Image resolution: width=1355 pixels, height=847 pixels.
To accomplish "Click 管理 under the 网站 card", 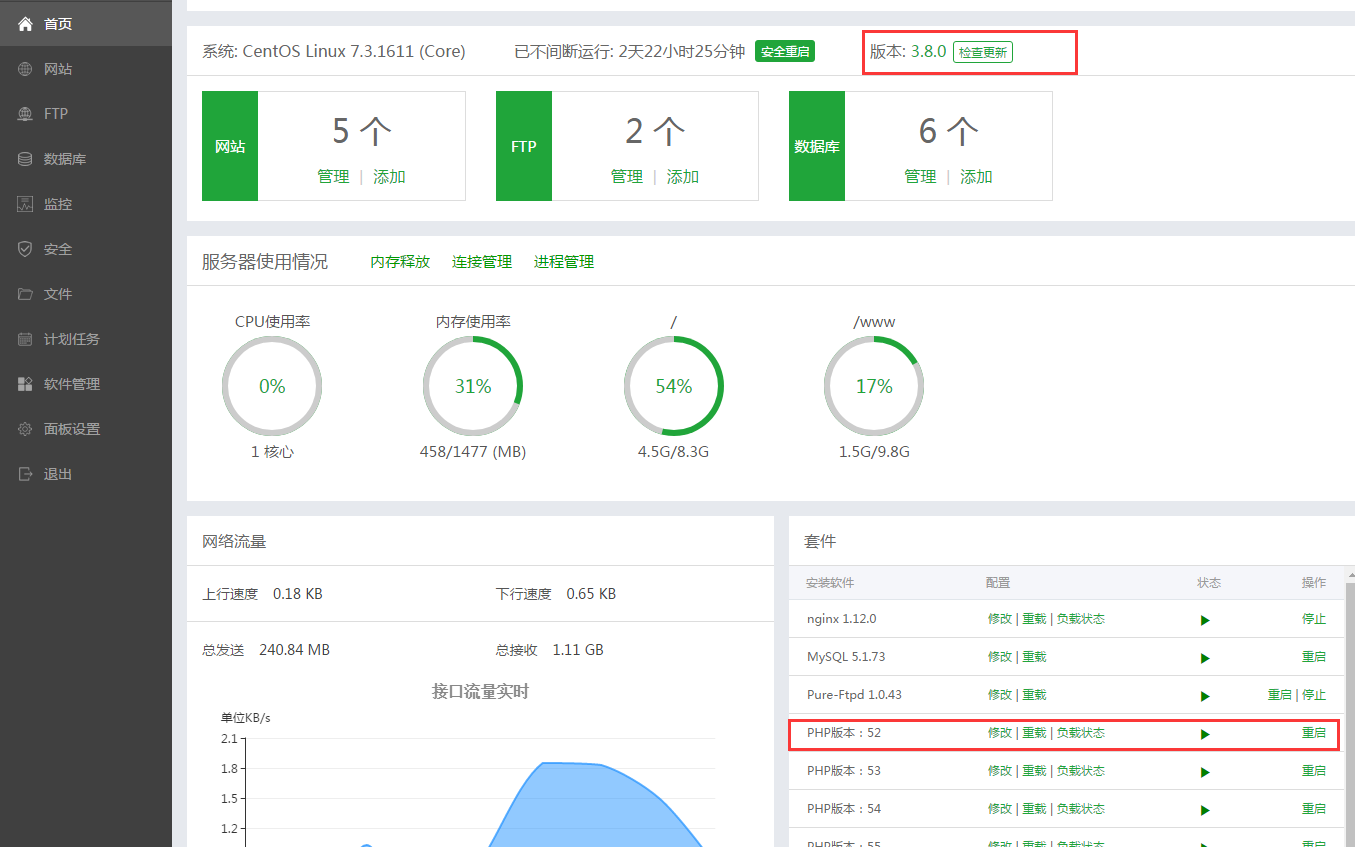I will [x=333, y=177].
